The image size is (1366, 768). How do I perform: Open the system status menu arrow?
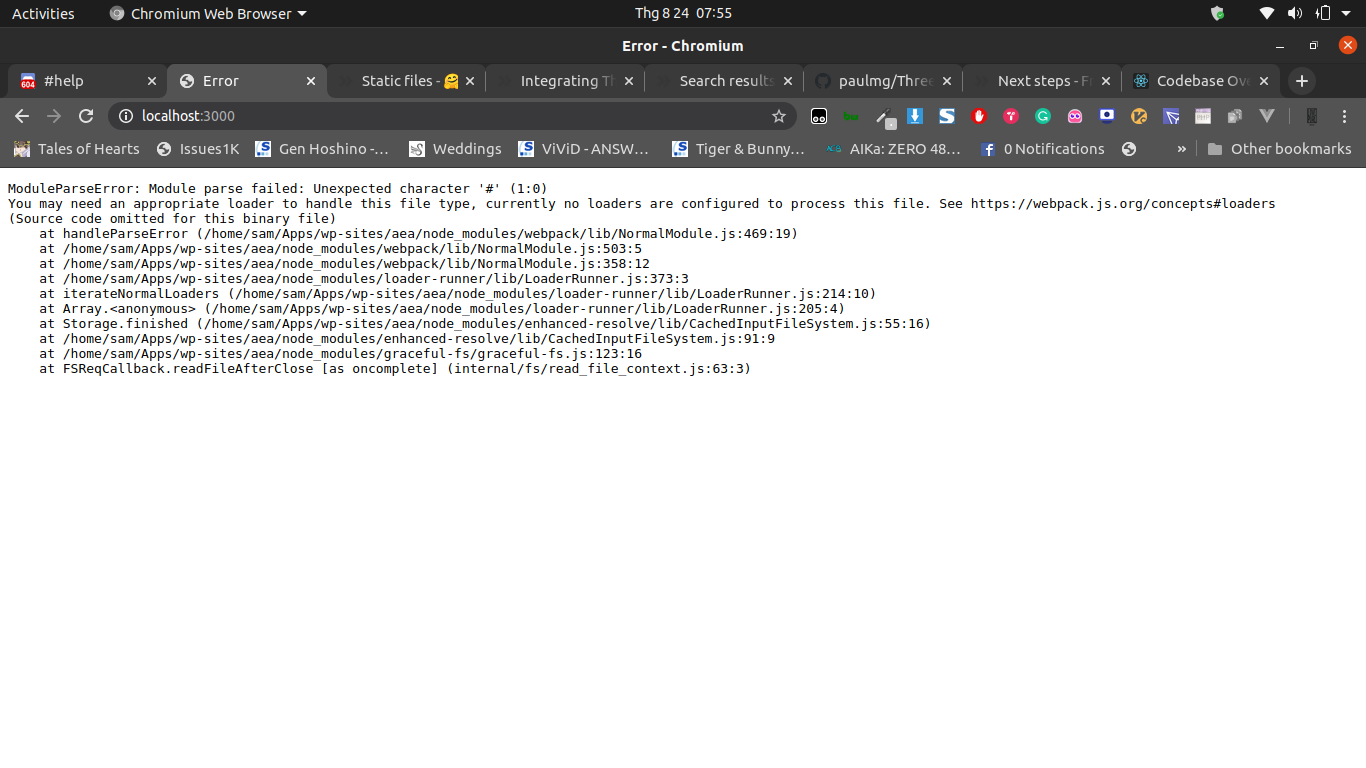click(x=1347, y=14)
